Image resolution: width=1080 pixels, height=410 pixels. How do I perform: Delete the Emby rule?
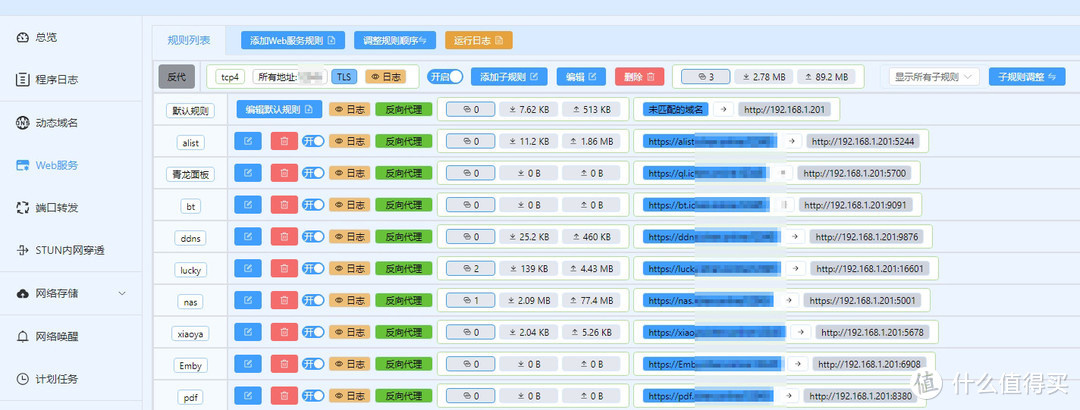pos(284,364)
